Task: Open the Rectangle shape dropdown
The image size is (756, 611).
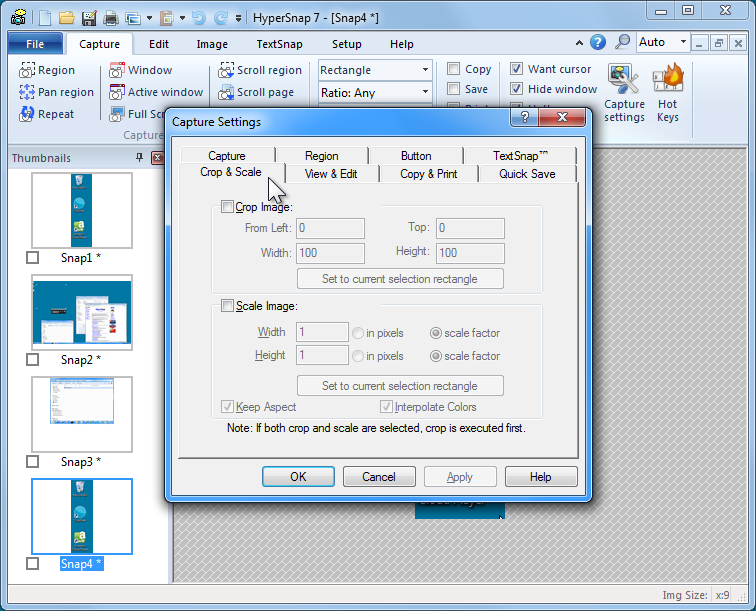Action: [425, 70]
